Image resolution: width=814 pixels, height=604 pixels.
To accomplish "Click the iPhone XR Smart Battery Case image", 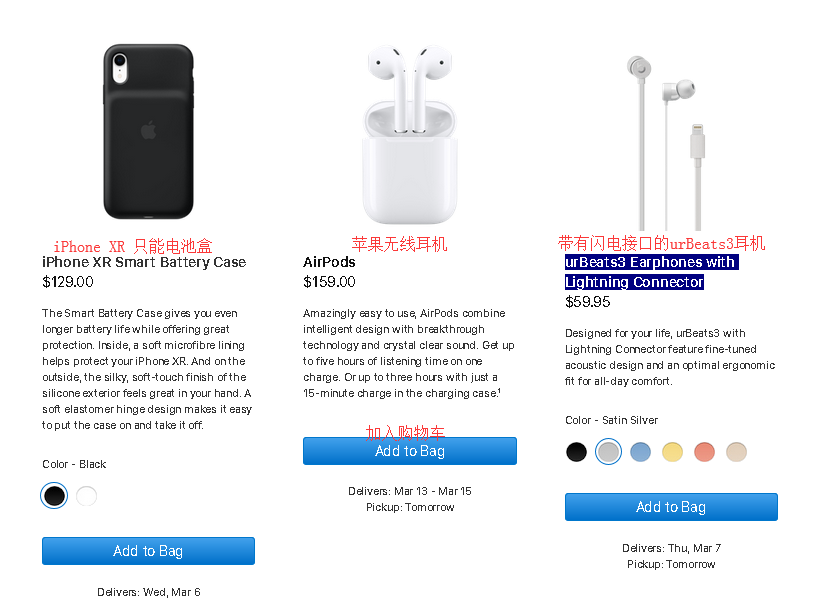I will click(148, 130).
